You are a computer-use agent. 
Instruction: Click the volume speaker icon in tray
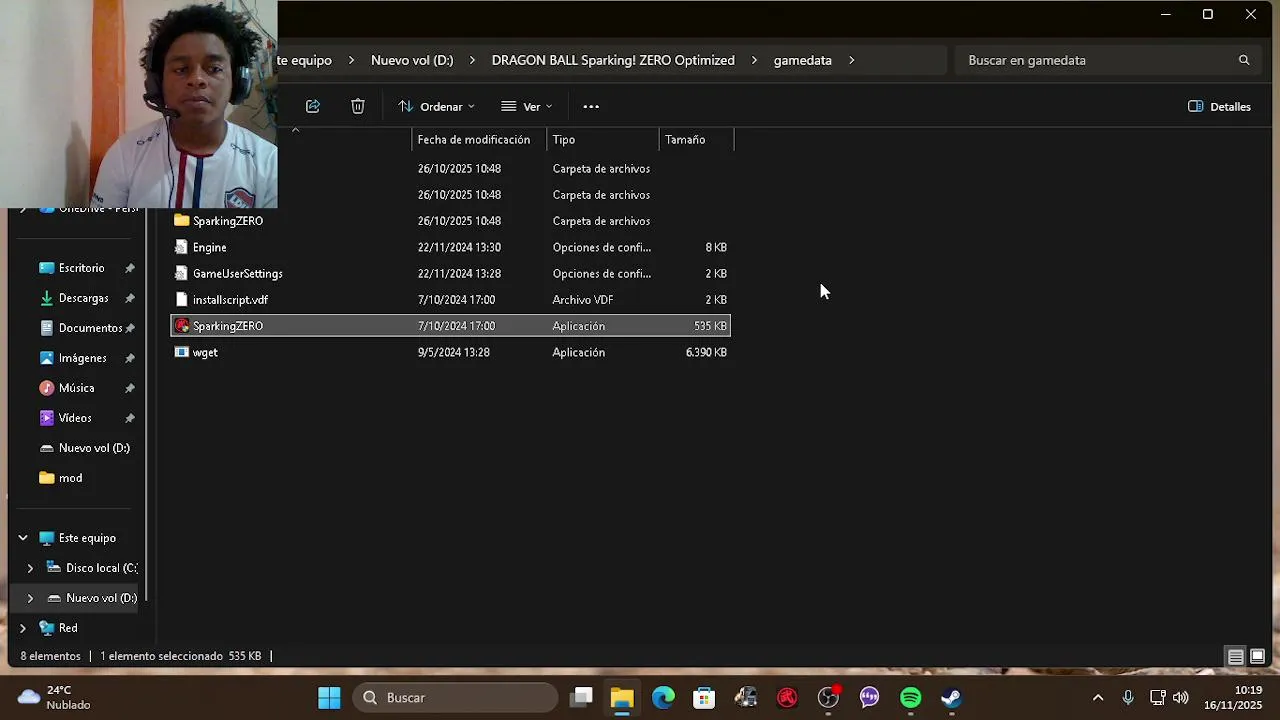click(1181, 698)
